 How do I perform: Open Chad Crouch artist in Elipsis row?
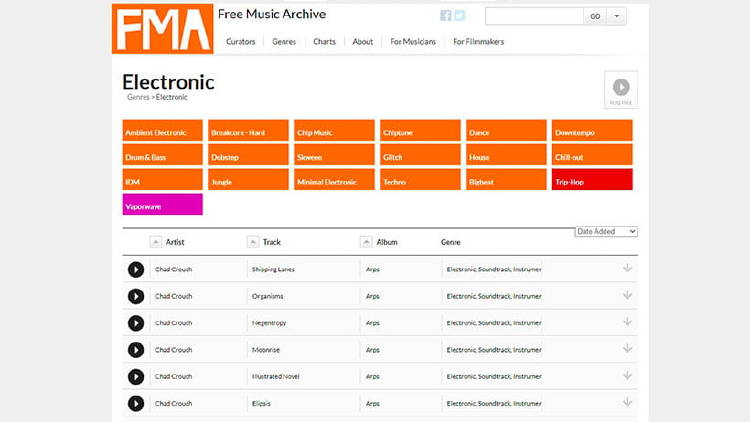[173, 403]
